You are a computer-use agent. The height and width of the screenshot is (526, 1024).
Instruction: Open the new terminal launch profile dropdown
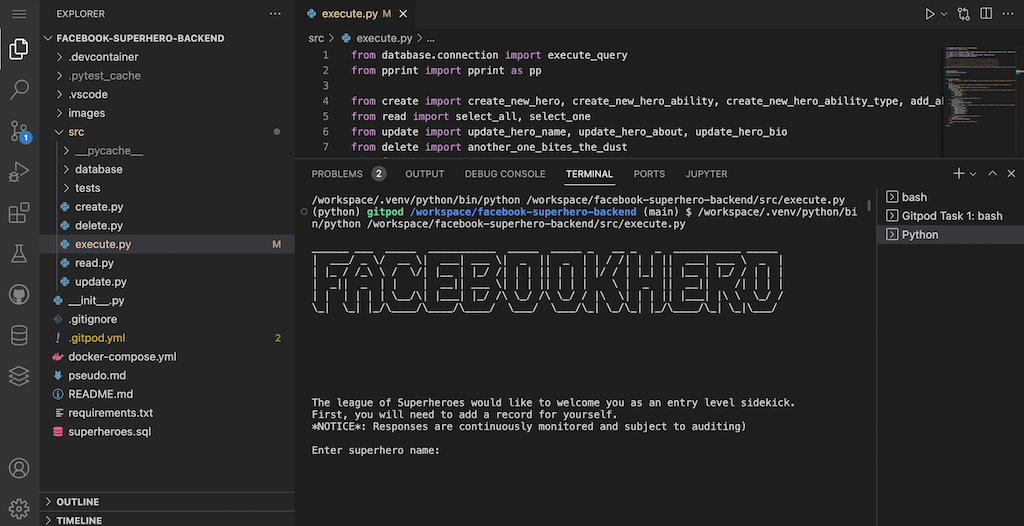click(973, 174)
